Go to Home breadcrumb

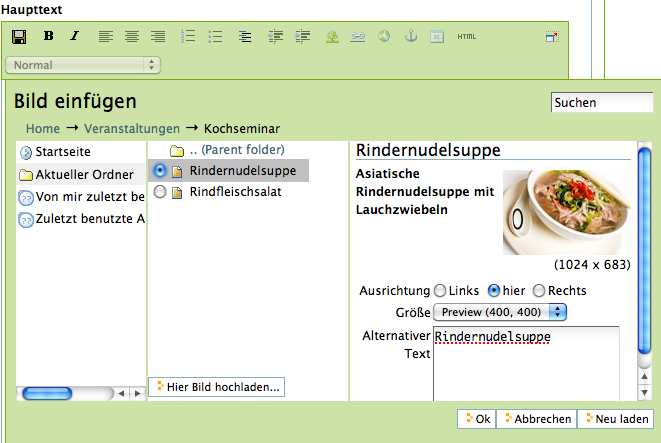coord(43,129)
